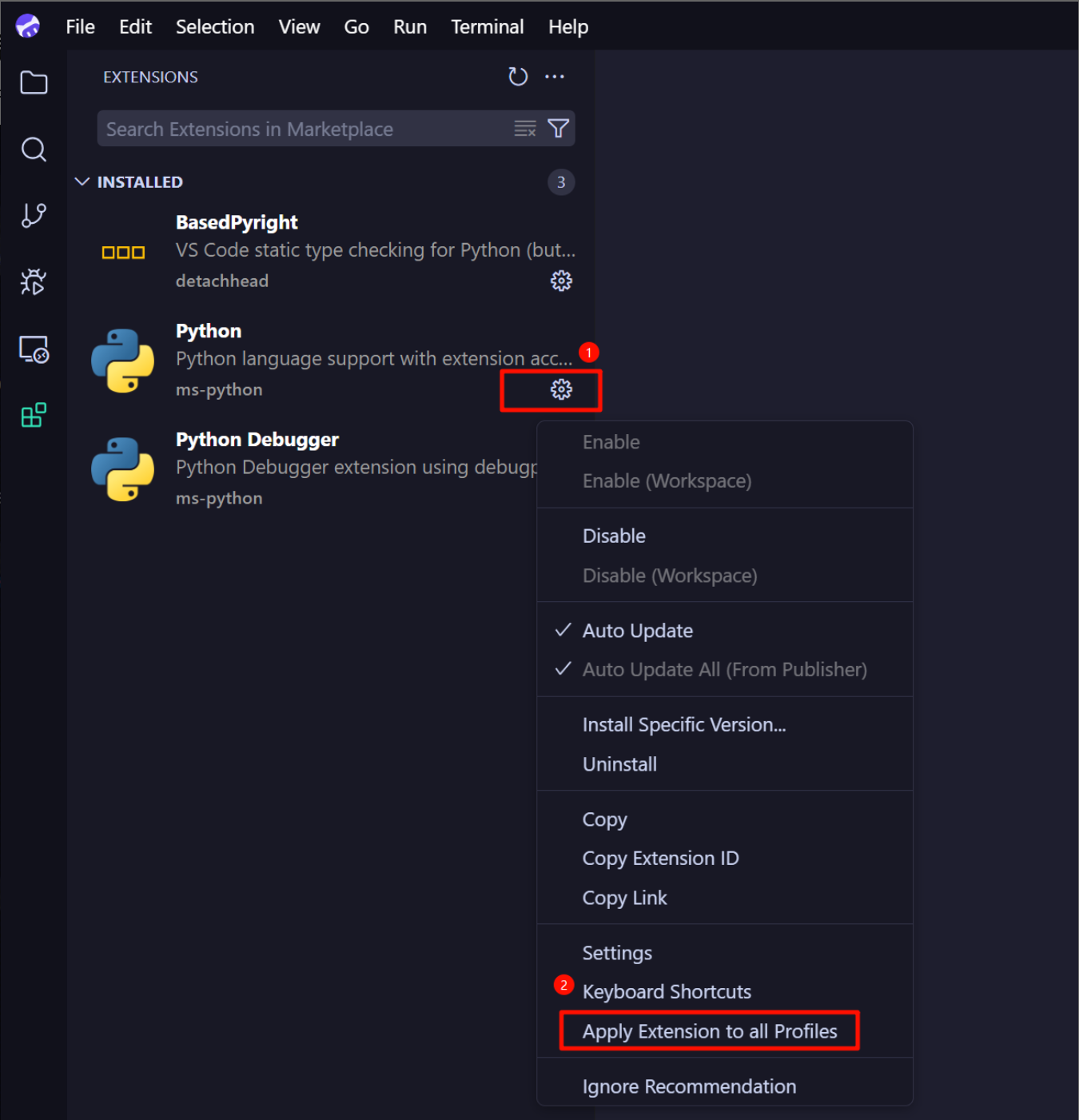Toggle Auto Update All From Publisher

724,669
